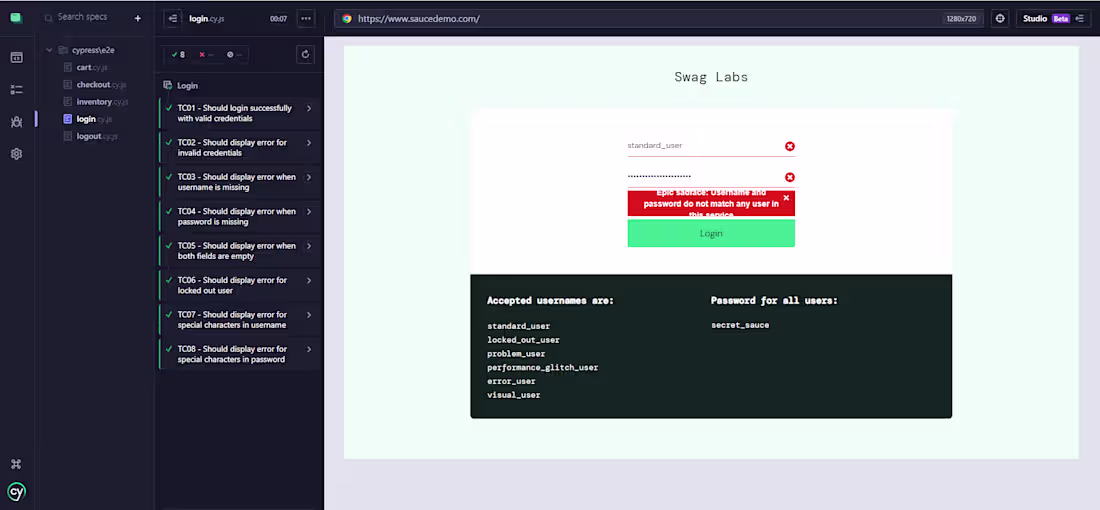Dismiss the red error message with its X
The height and width of the screenshot is (510, 1100).
pos(786,198)
